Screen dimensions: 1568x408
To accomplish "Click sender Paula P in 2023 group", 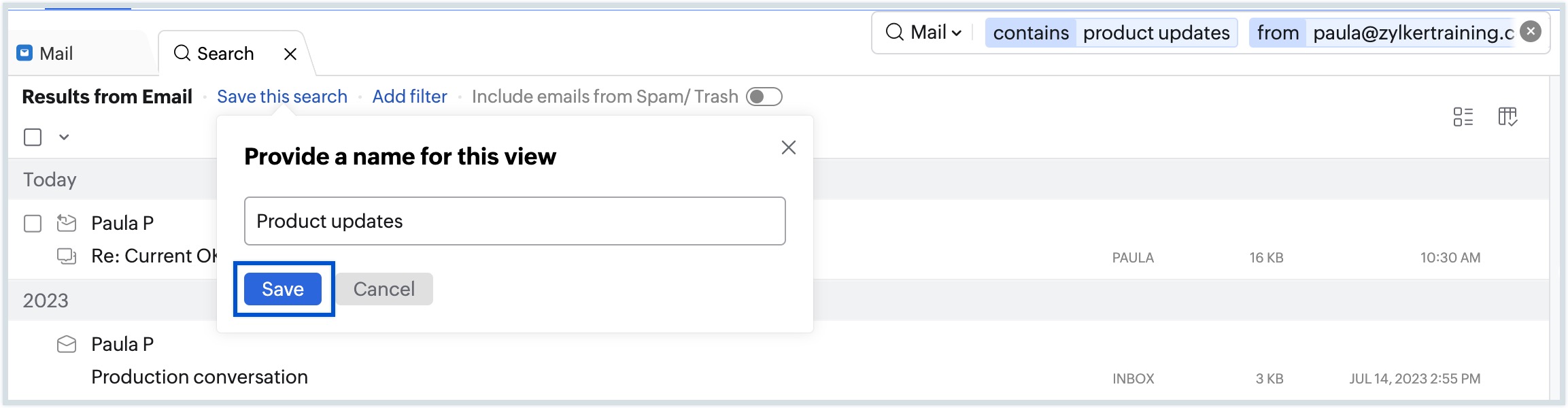I will pos(122,344).
